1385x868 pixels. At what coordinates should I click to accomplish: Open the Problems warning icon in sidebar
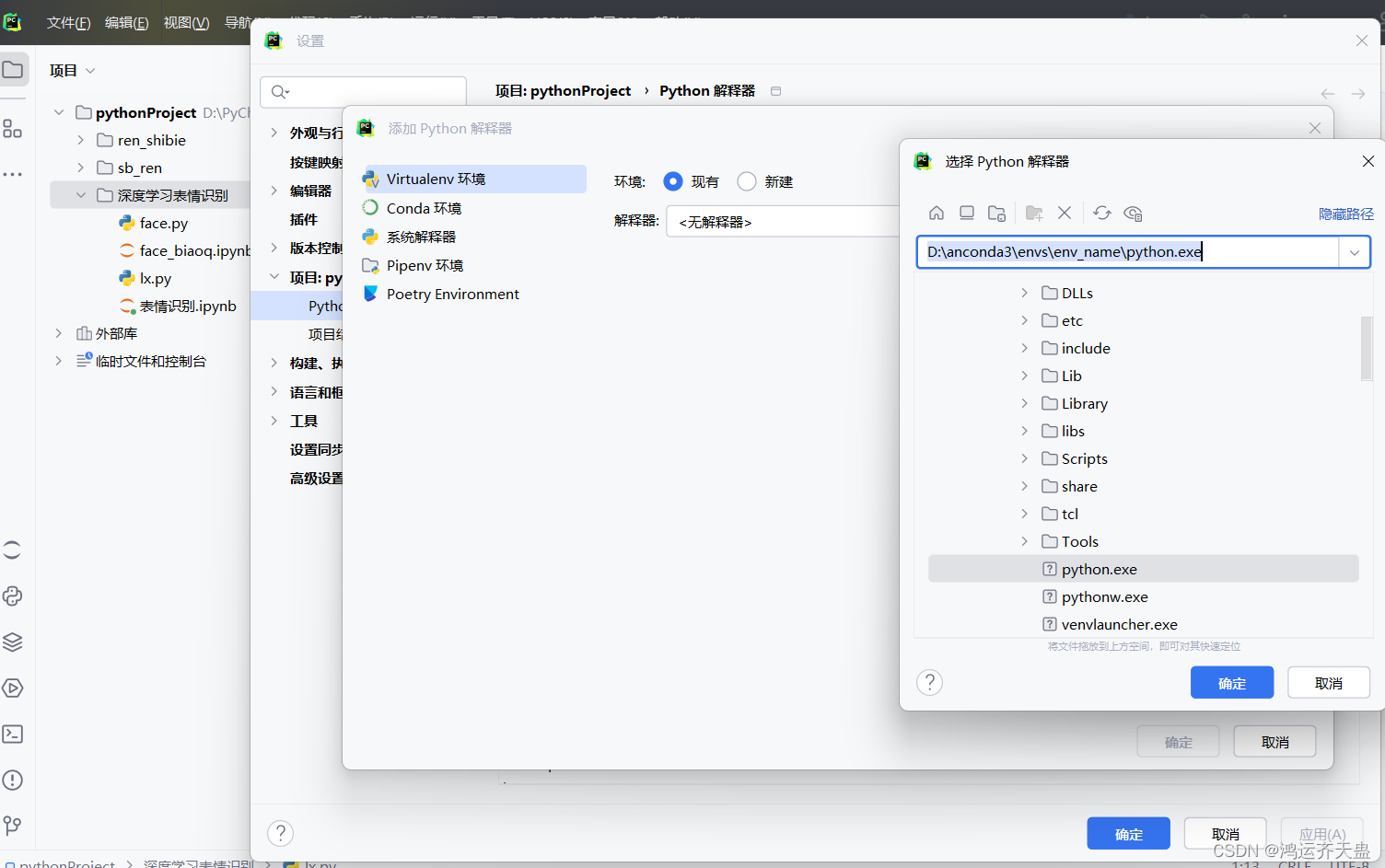coord(13,780)
